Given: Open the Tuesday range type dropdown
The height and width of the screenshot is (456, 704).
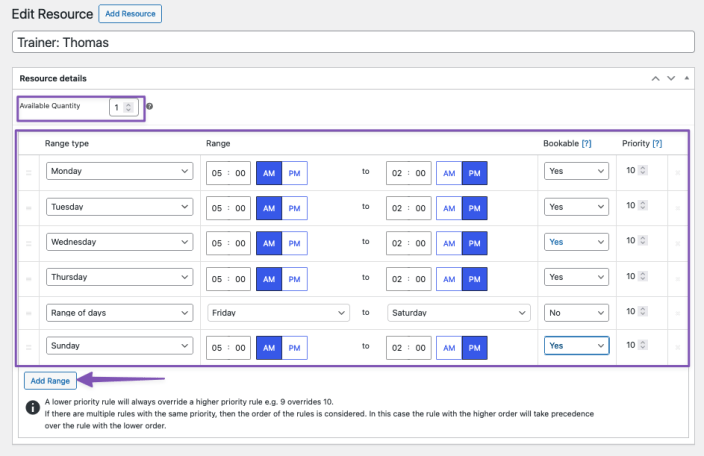Looking at the screenshot, I should (119, 207).
